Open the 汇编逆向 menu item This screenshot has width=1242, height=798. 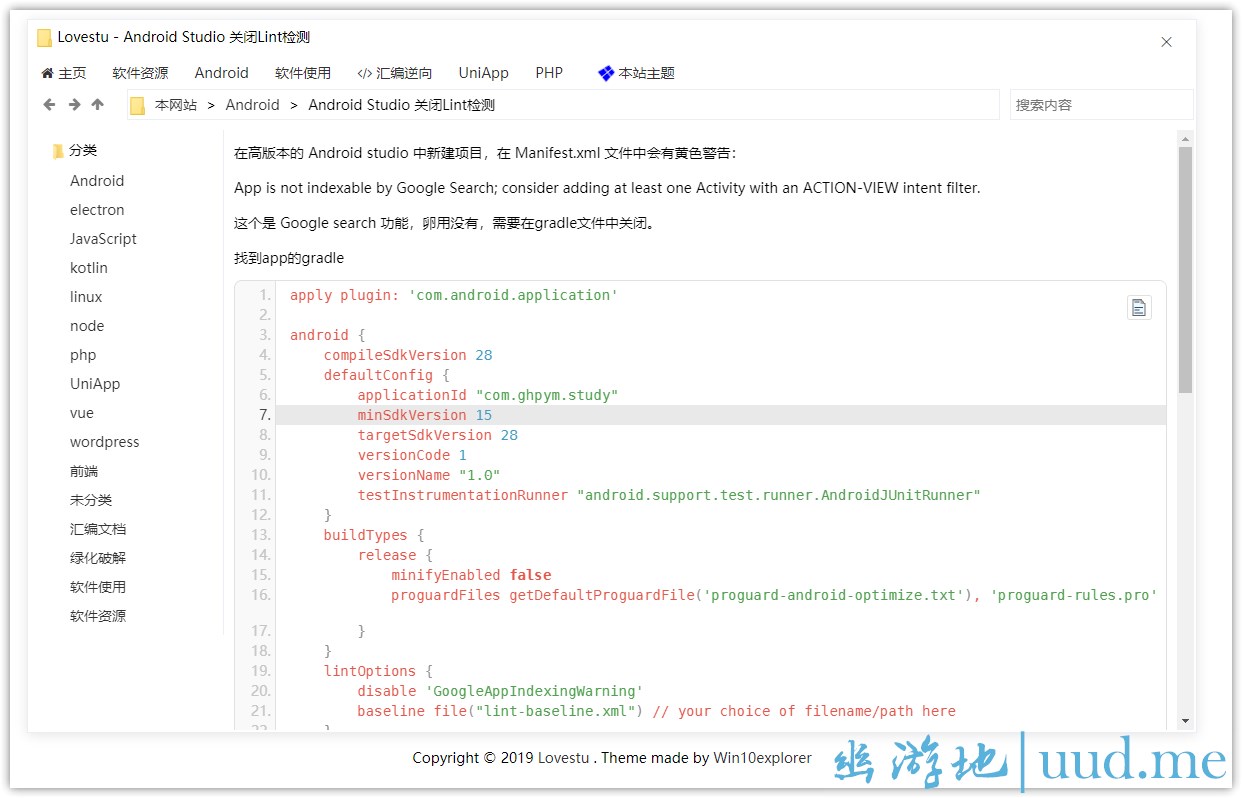[x=395, y=73]
